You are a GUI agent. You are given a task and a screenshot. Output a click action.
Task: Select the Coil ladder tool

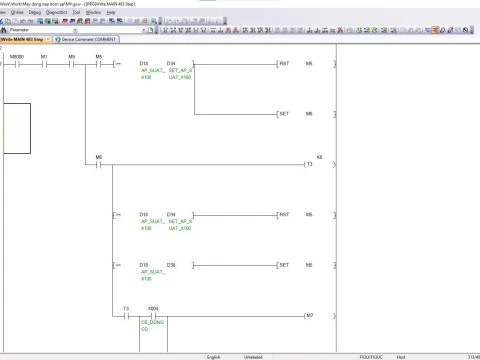pyautogui.click(x=196, y=30)
